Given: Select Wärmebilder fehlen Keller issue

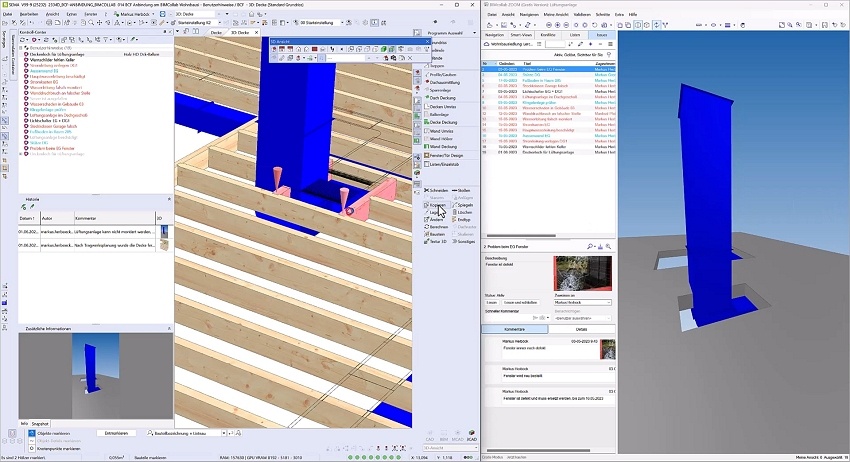Looking at the screenshot, I should [x=52, y=60].
